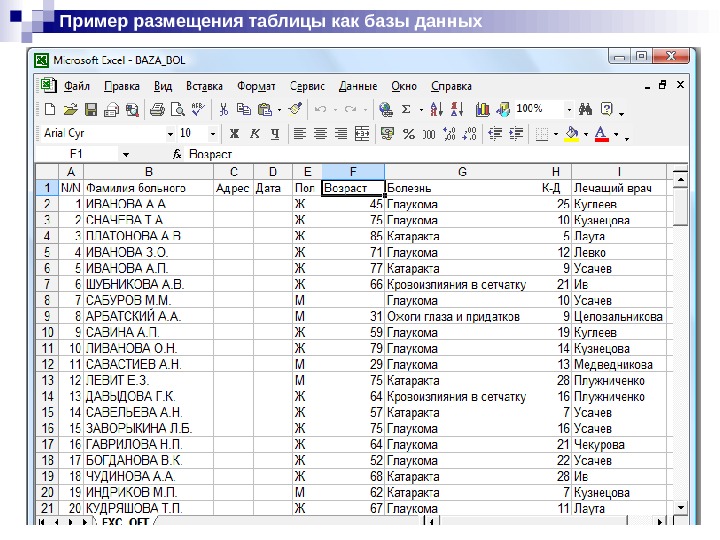Viewport: 720px width, 540px height.
Task: Paste from the clipboard
Action: pos(264,109)
